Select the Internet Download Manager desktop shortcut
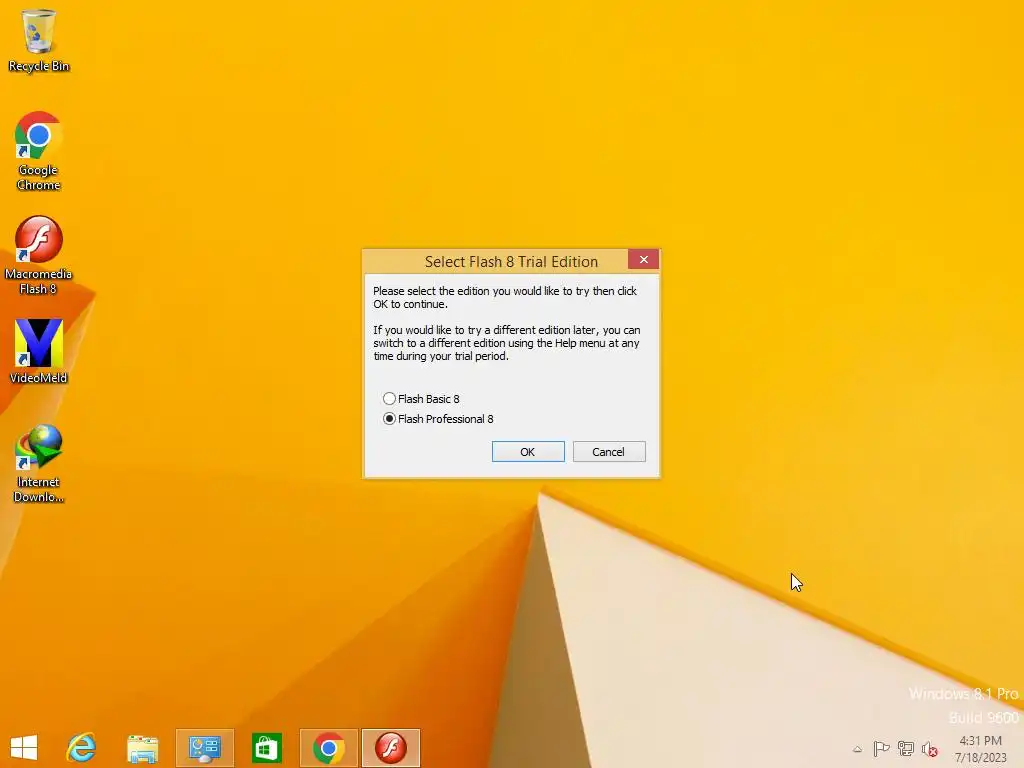 (x=39, y=463)
